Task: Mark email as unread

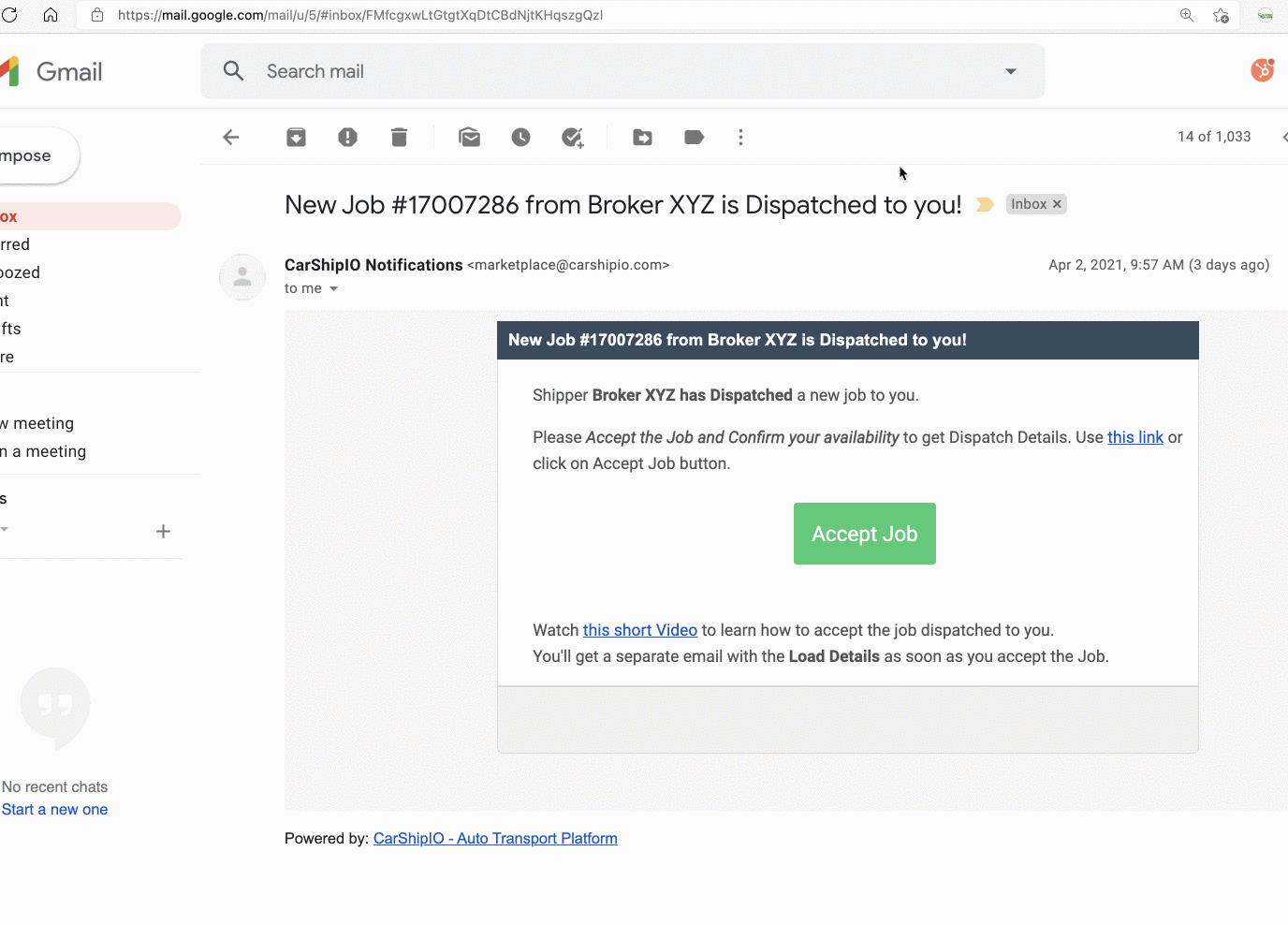Action: click(470, 138)
